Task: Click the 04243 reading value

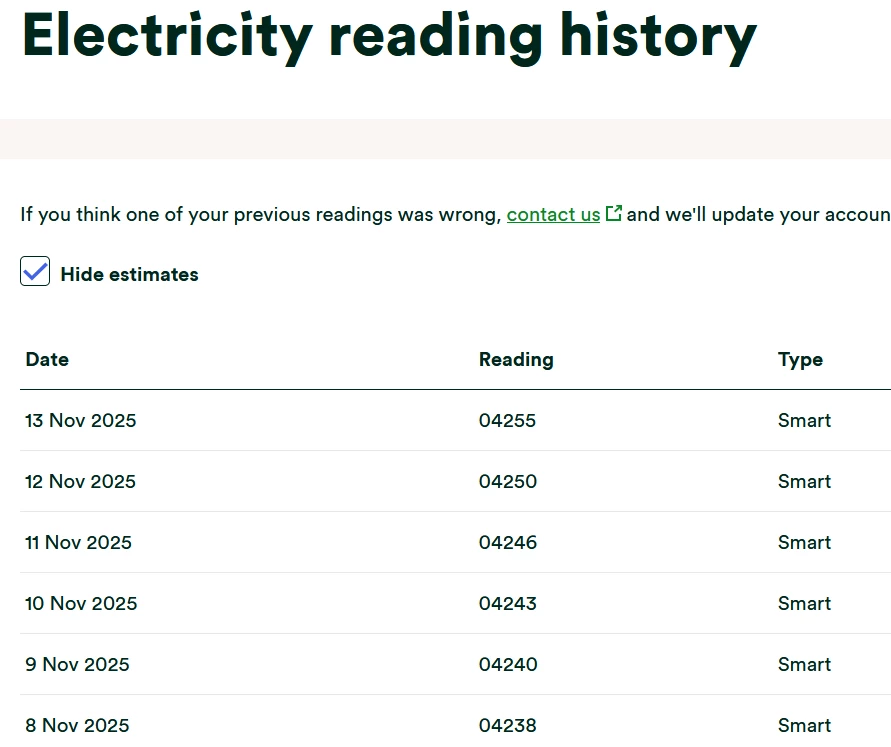Action: pyautogui.click(x=507, y=604)
